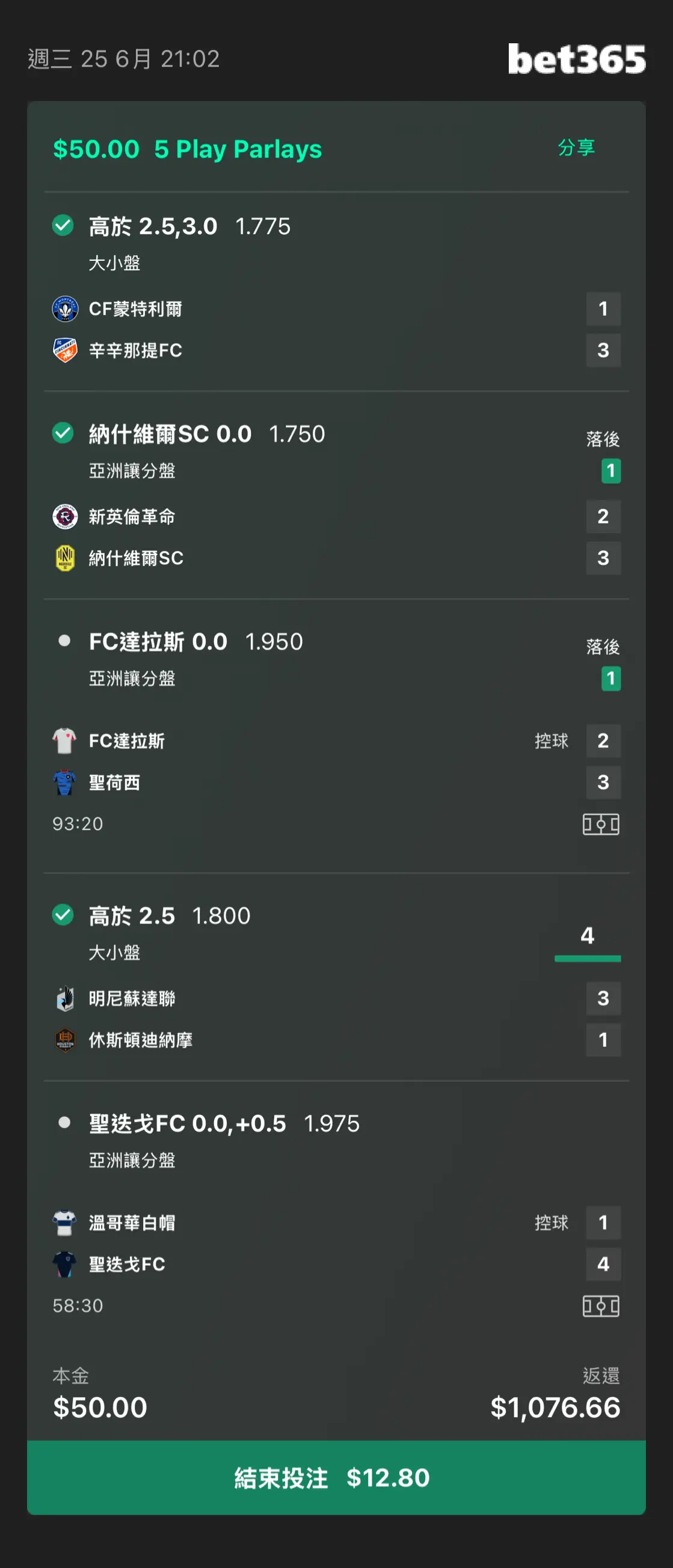Click total goals 4 progress indicator

pos(587,942)
